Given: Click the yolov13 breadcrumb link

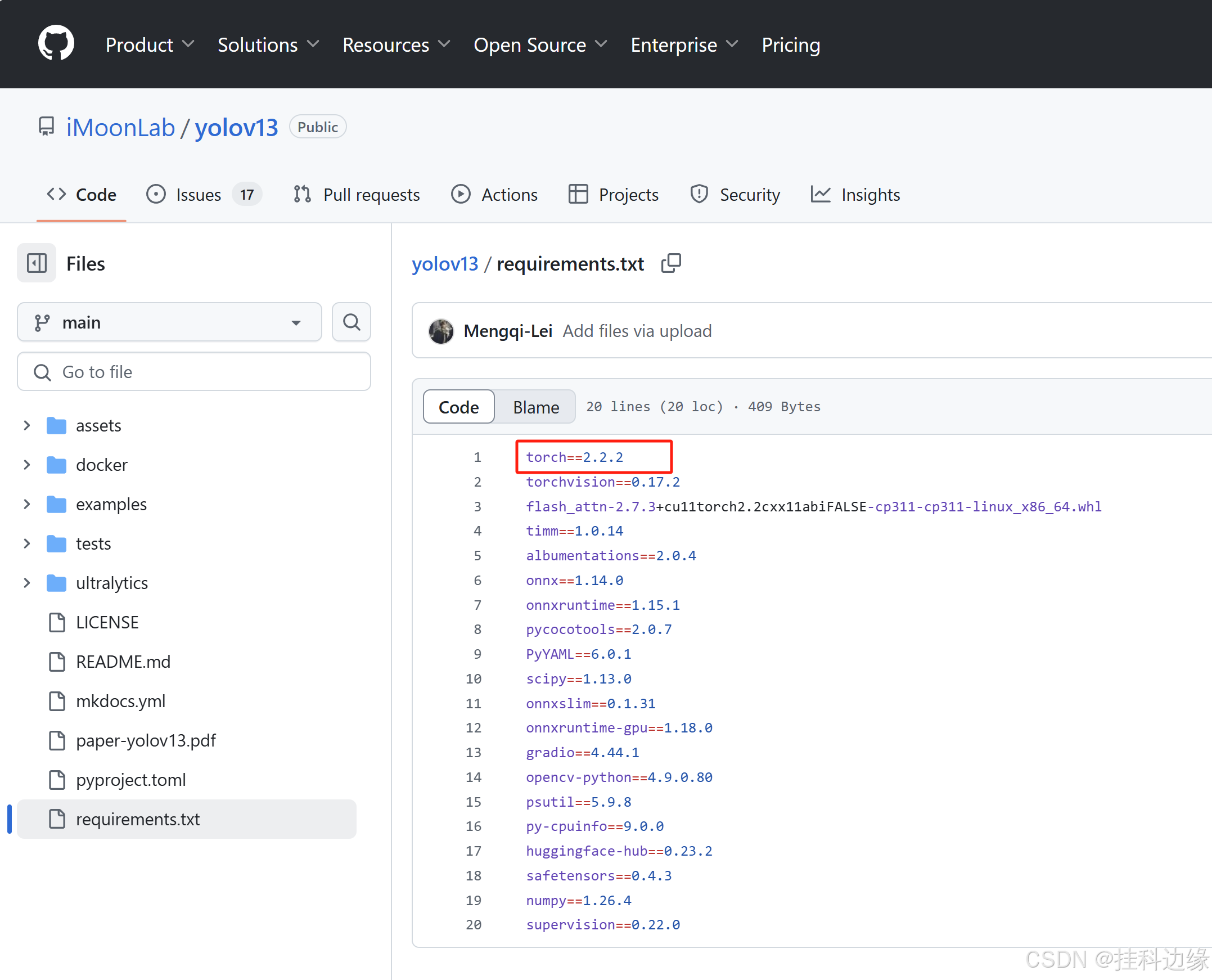Looking at the screenshot, I should point(445,264).
